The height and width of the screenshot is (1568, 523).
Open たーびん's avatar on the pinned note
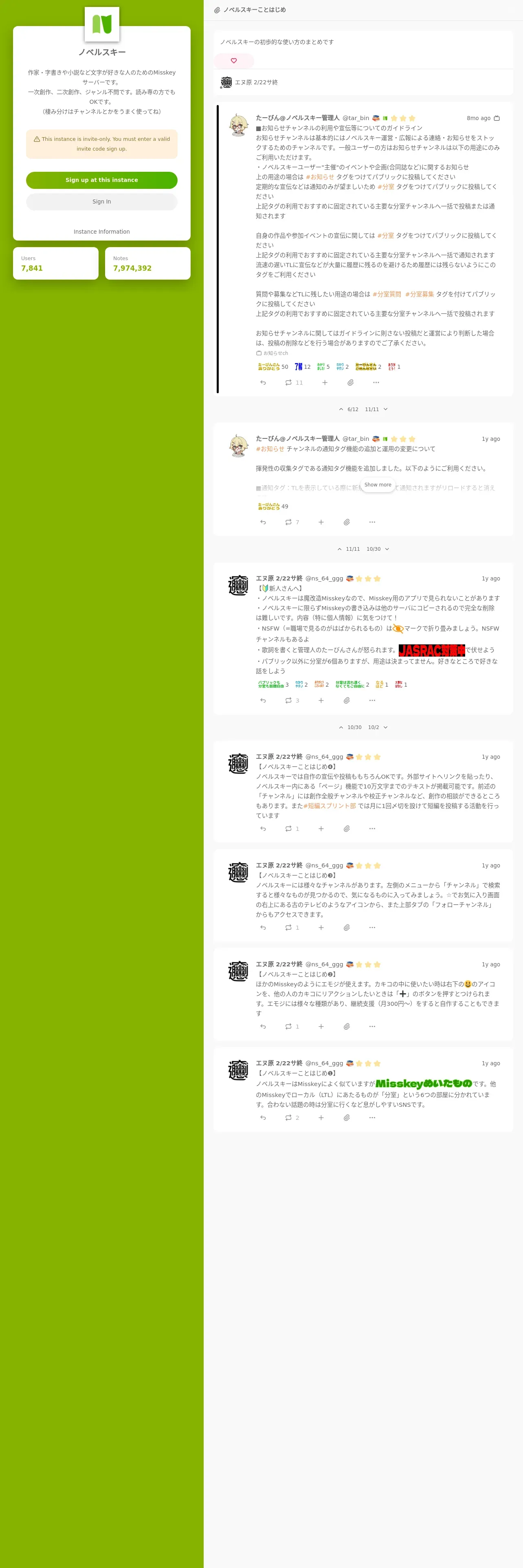tap(238, 125)
